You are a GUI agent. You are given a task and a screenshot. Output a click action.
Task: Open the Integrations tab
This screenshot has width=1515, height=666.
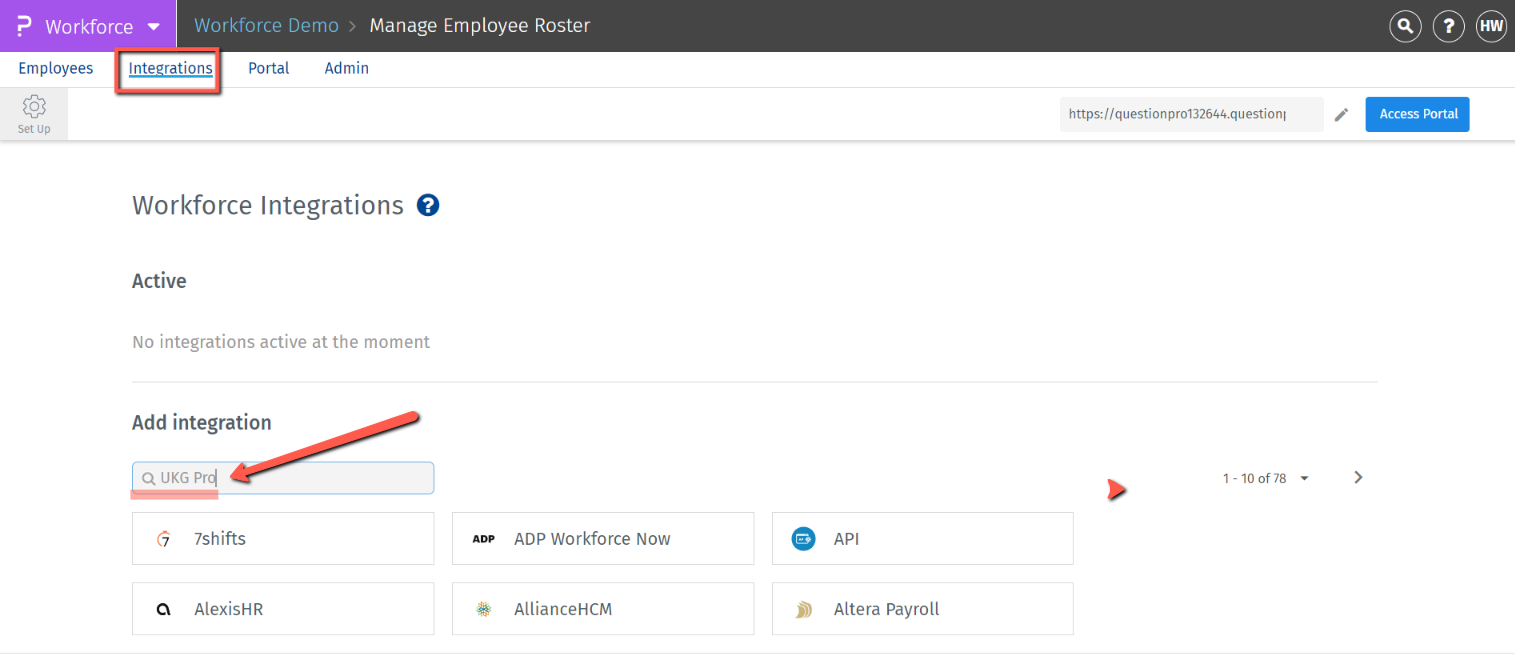point(170,69)
